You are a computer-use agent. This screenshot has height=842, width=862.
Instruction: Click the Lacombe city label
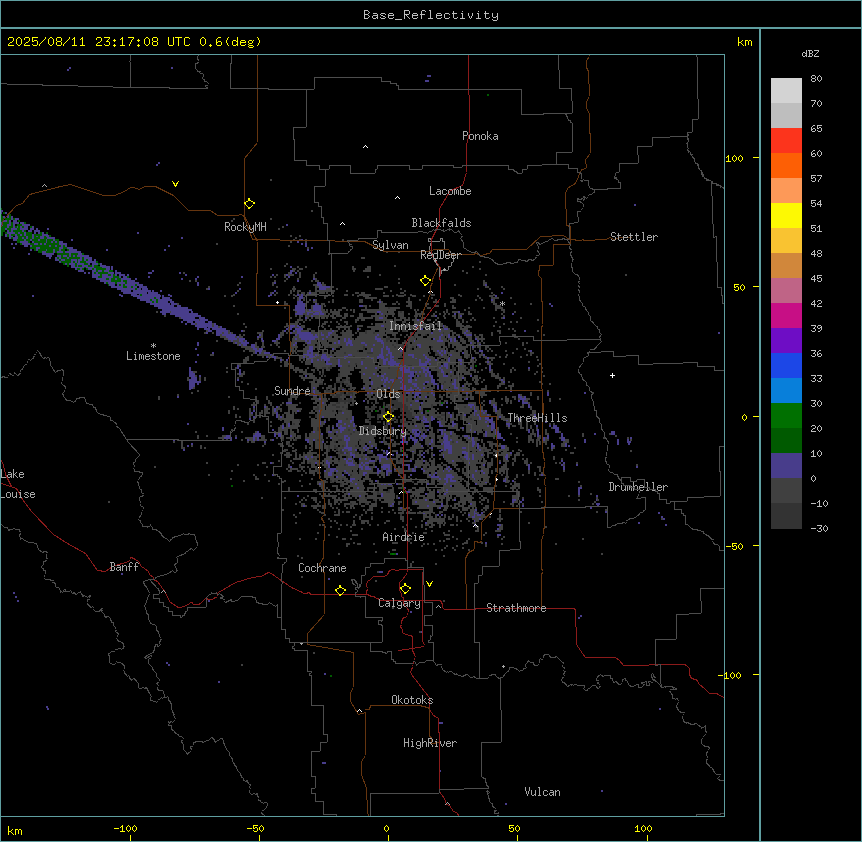[x=450, y=191]
